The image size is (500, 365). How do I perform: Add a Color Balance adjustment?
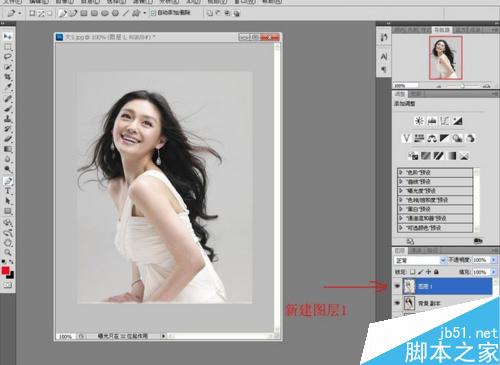click(432, 138)
